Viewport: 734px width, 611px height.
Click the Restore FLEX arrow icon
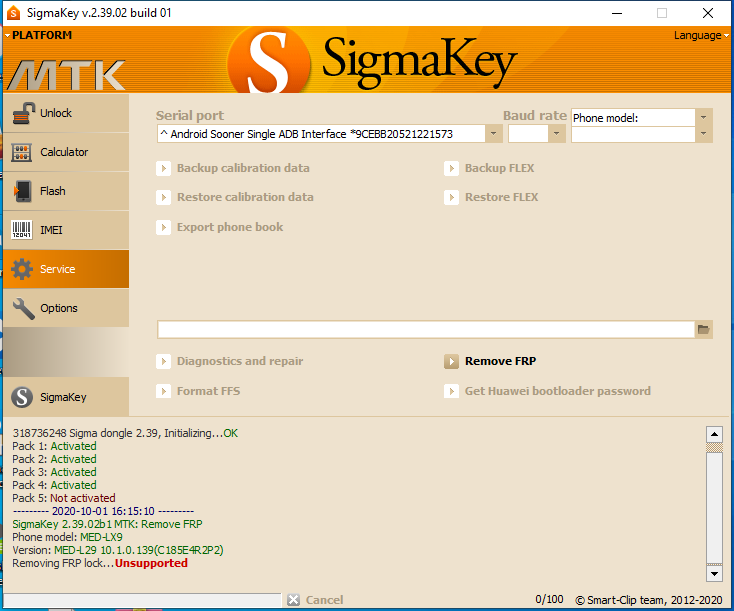tap(451, 197)
